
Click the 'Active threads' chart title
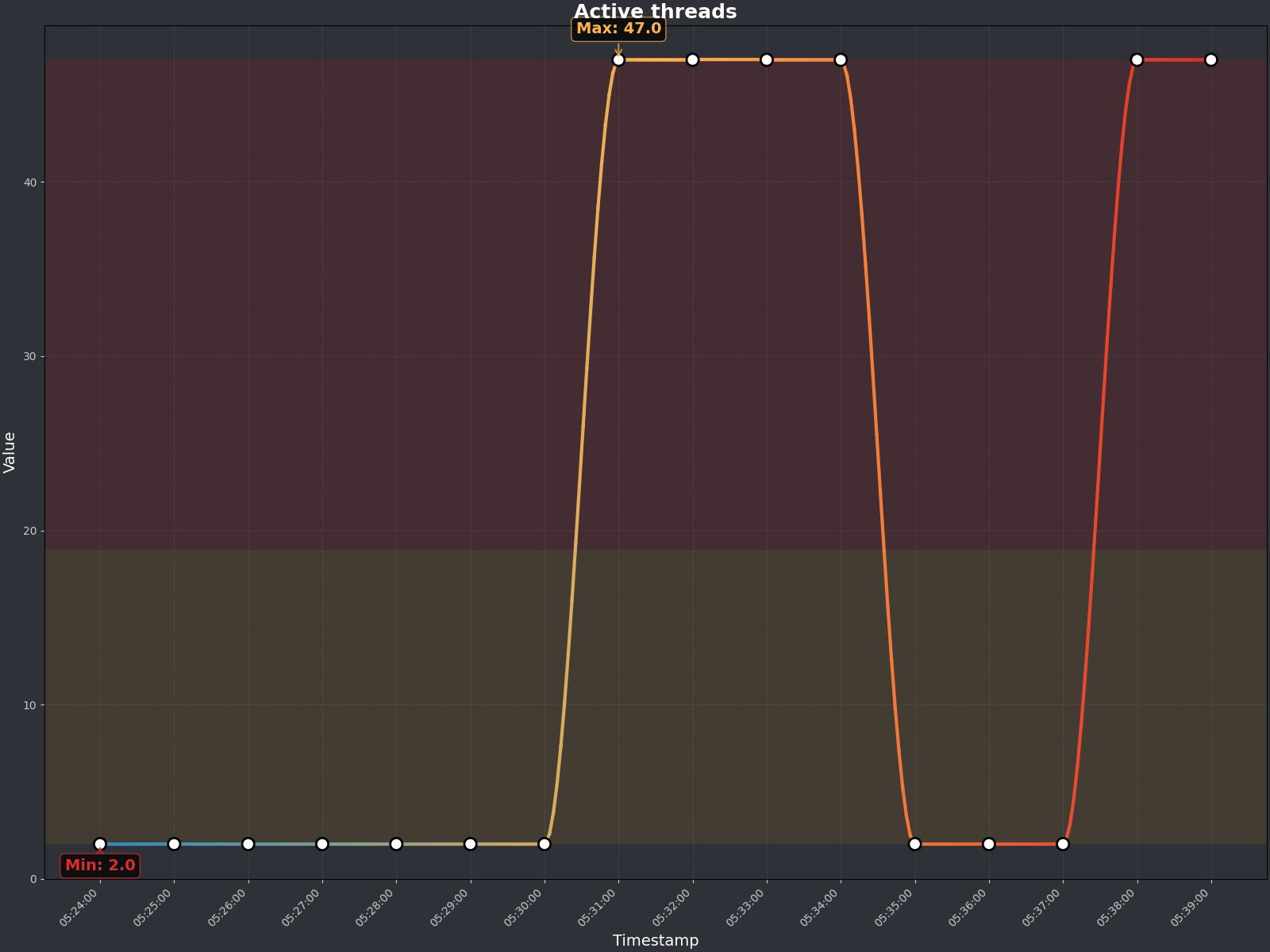pyautogui.click(x=655, y=12)
